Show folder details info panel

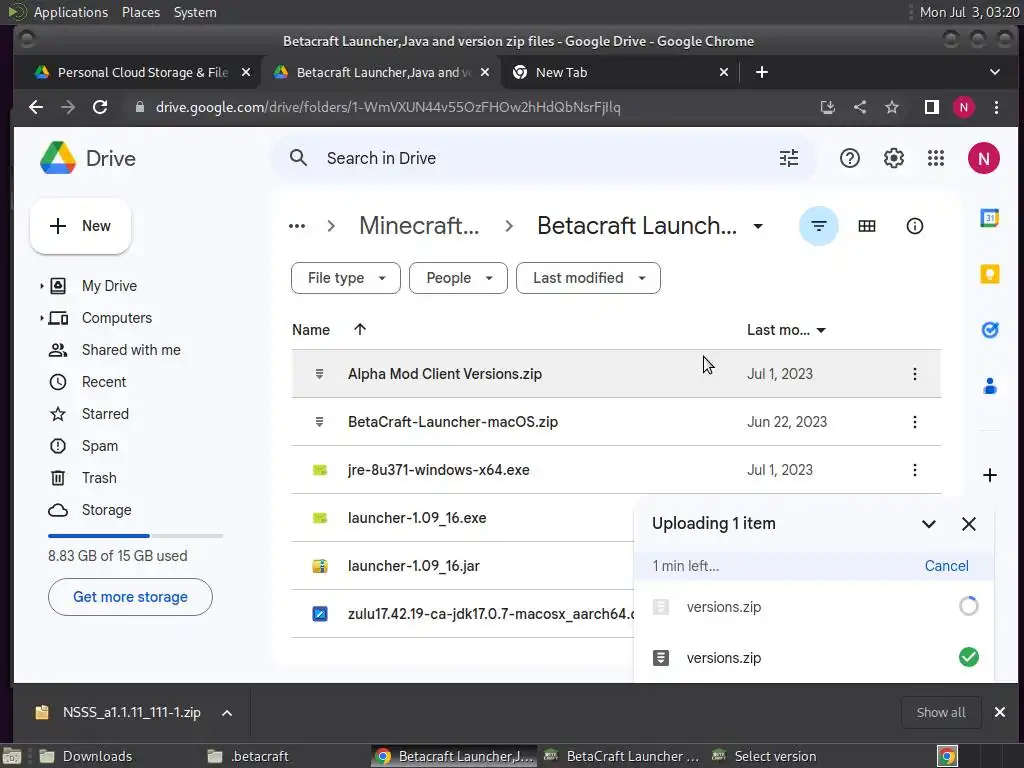point(914,226)
